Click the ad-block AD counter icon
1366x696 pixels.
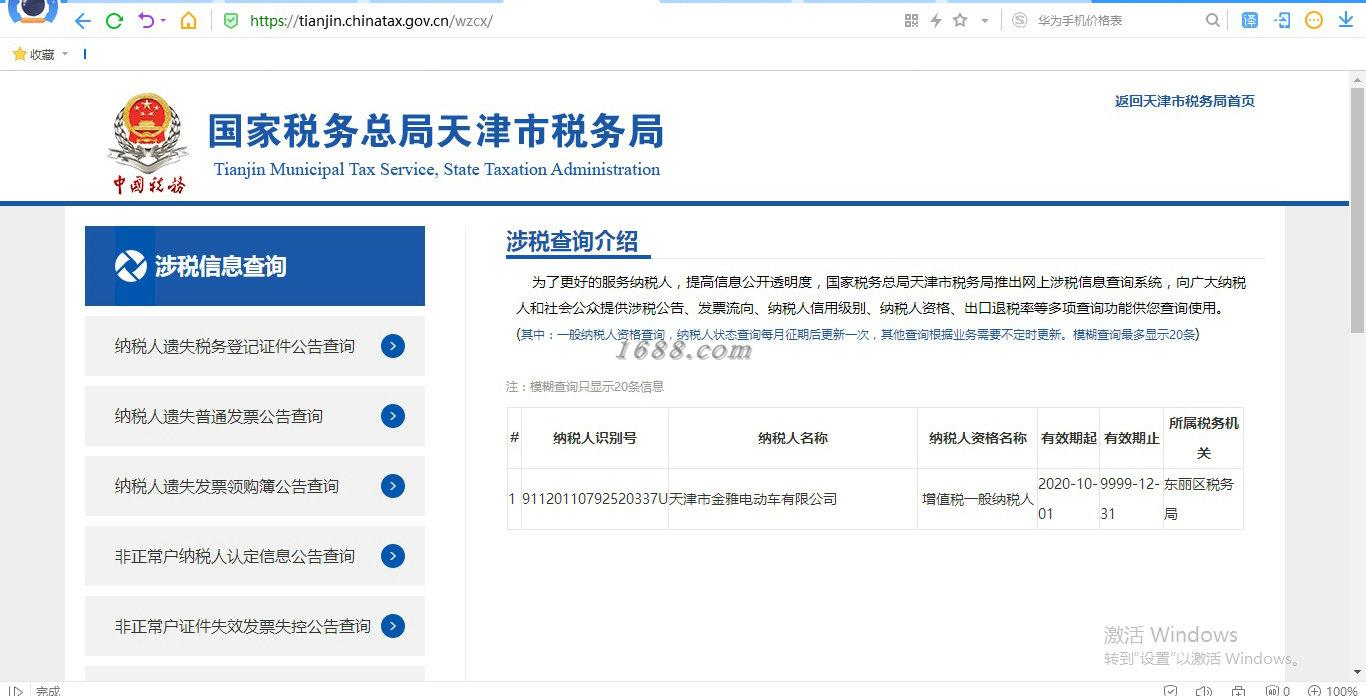point(1277,690)
